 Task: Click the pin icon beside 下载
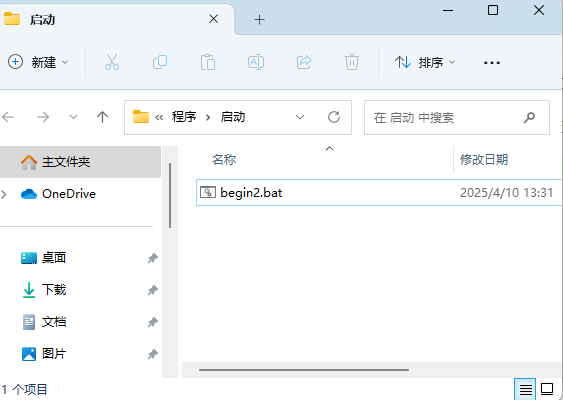(x=153, y=290)
